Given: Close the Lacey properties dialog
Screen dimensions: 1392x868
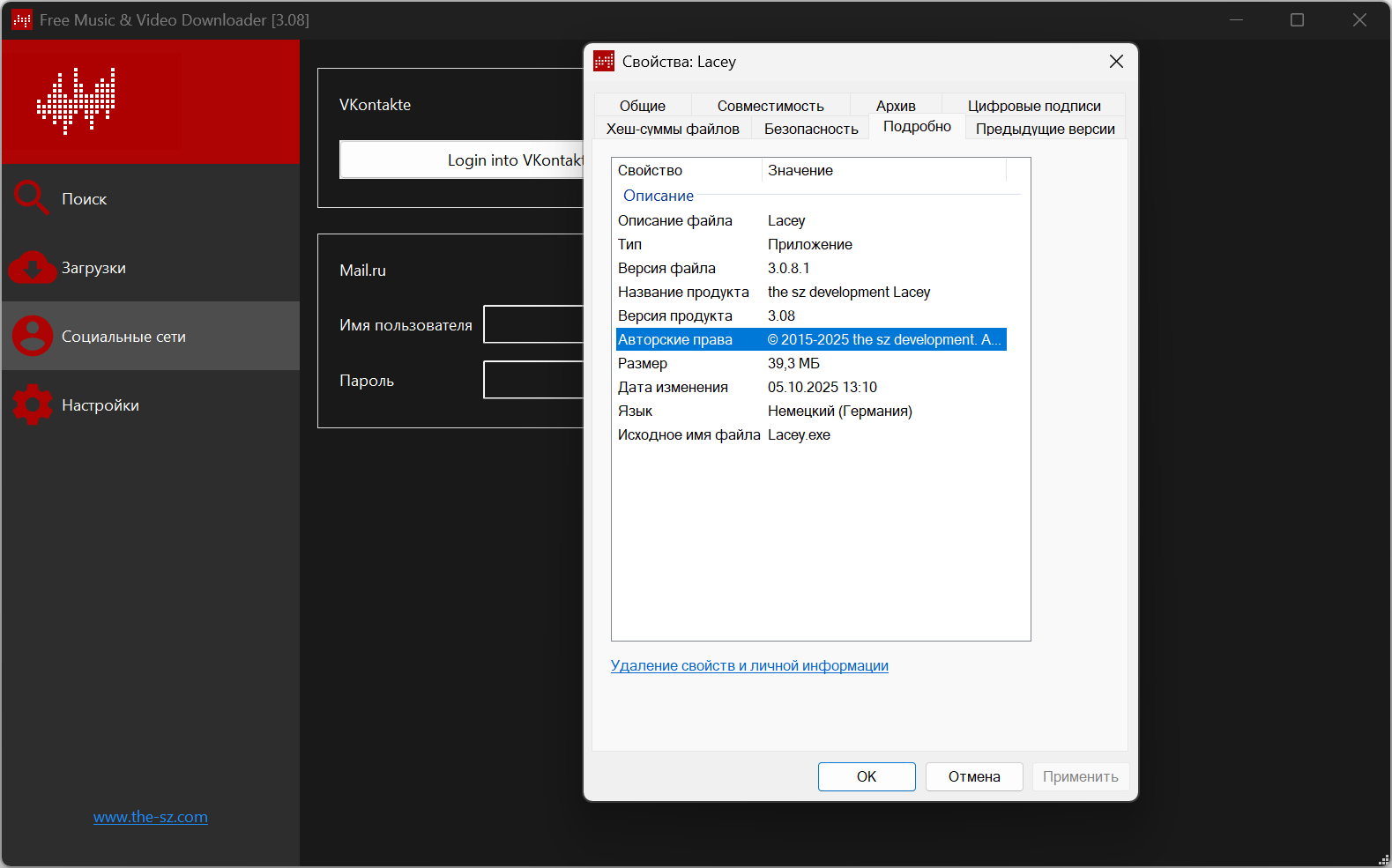Looking at the screenshot, I should [x=1116, y=62].
